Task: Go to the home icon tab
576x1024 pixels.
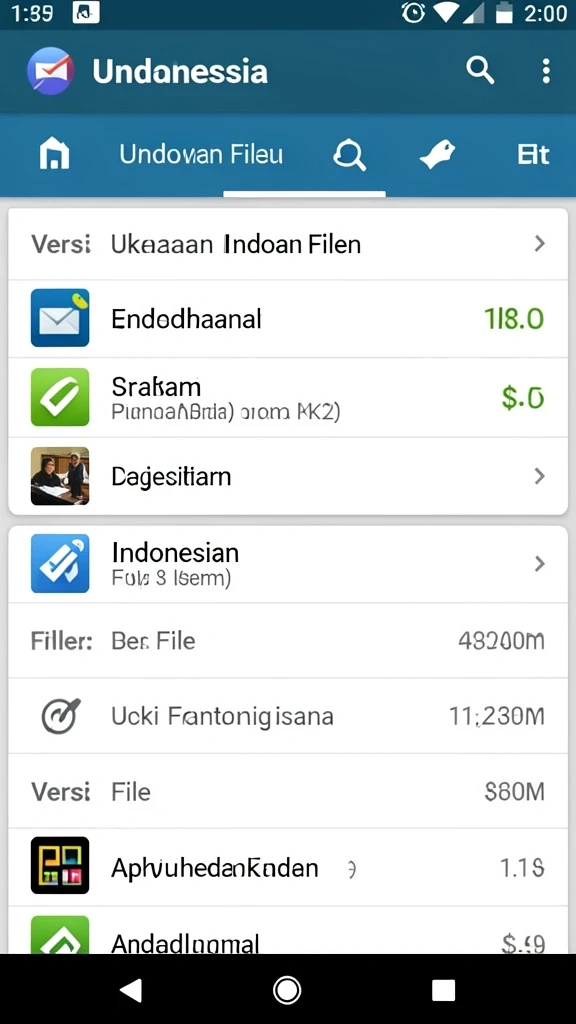Action: click(x=54, y=155)
